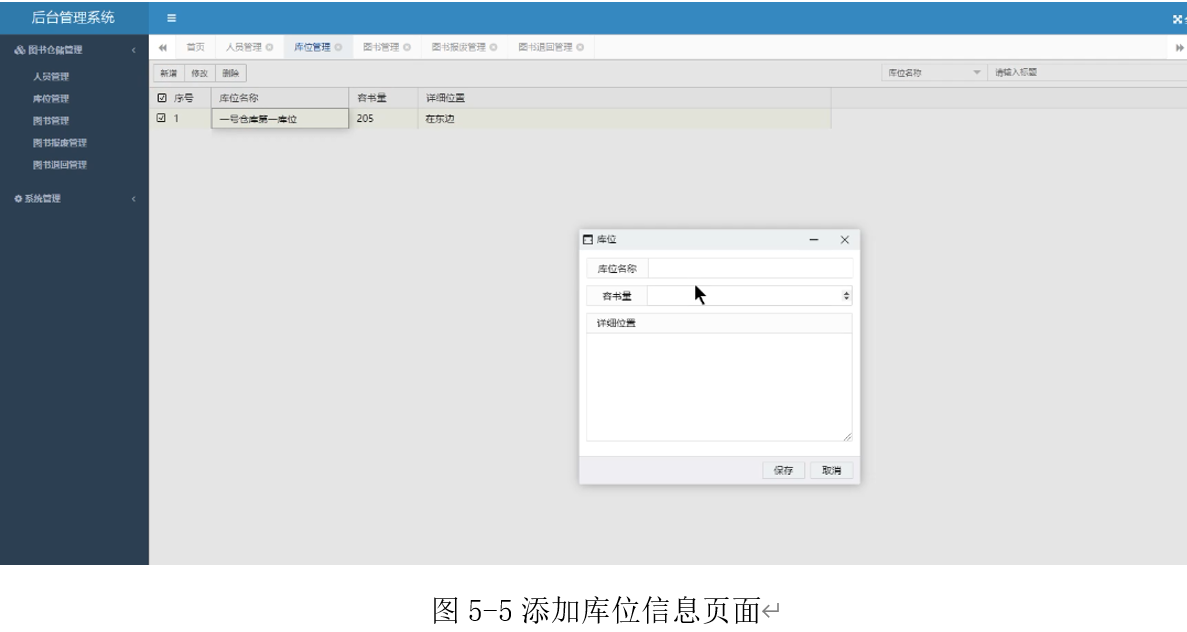Increment 容书量 using the spinner up arrow

click(x=846, y=291)
